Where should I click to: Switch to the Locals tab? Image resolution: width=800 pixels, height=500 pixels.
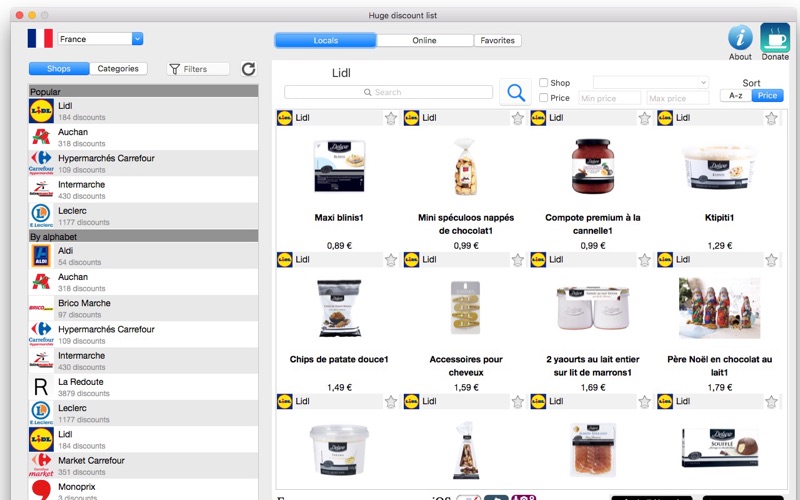point(326,40)
